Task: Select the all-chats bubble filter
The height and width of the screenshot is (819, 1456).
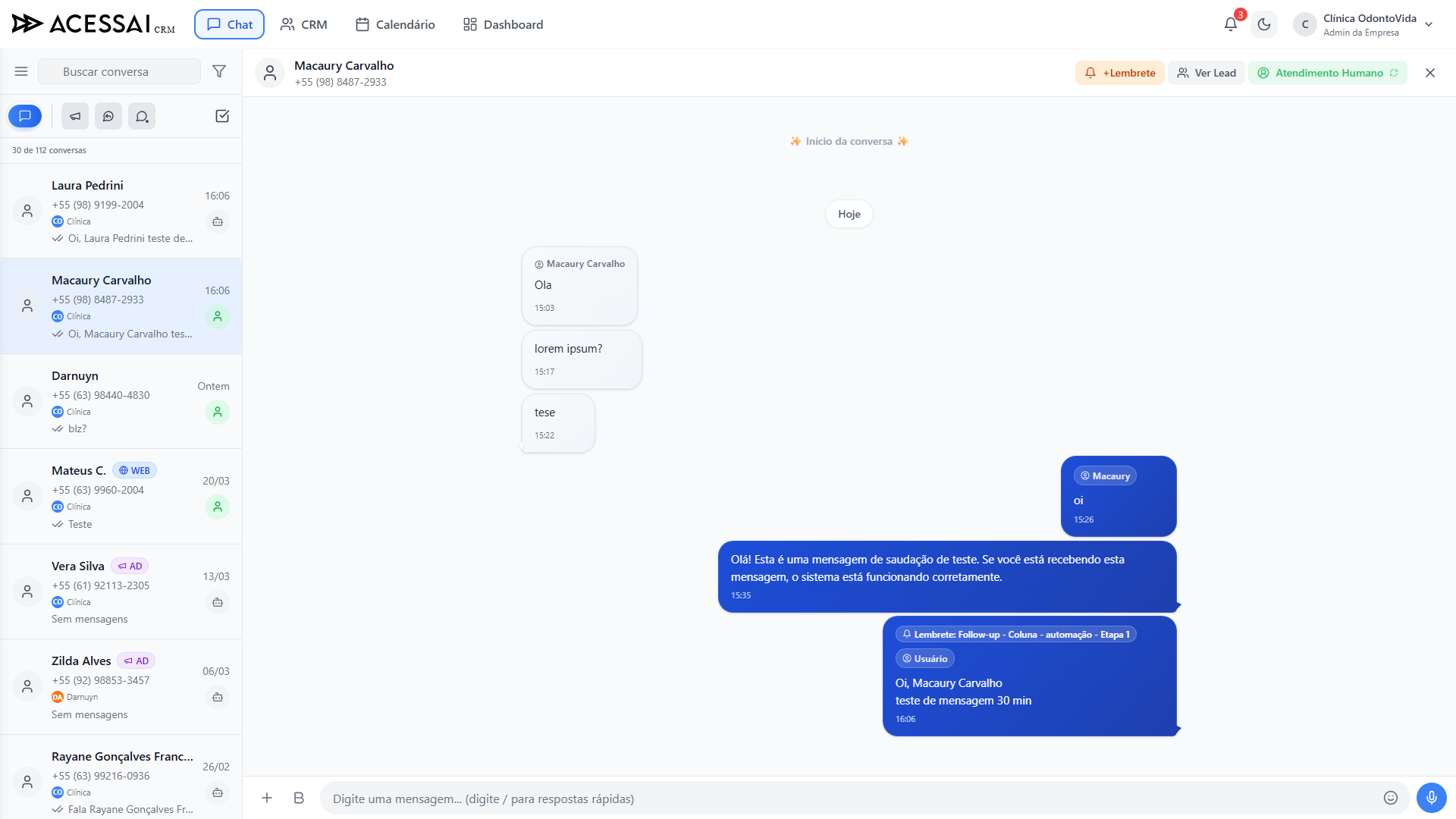Action: coord(25,116)
